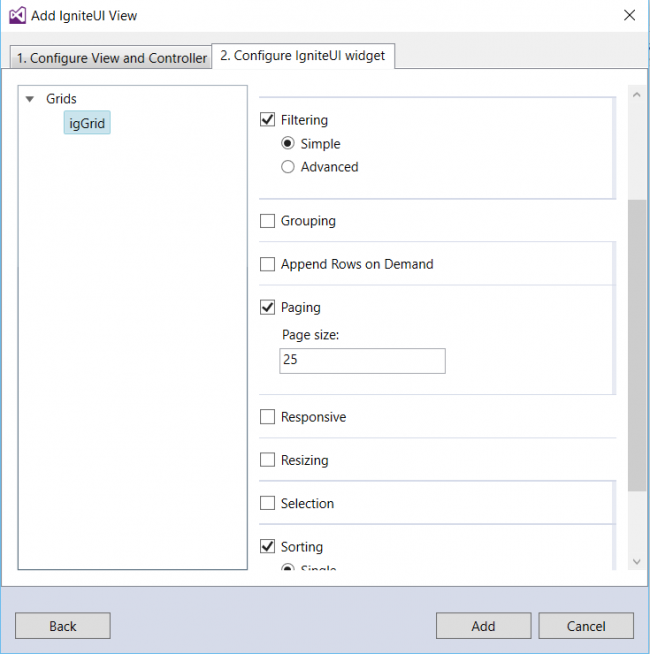Collapse the Grids tree node
Screen dimensions: 650x654
click(30, 99)
